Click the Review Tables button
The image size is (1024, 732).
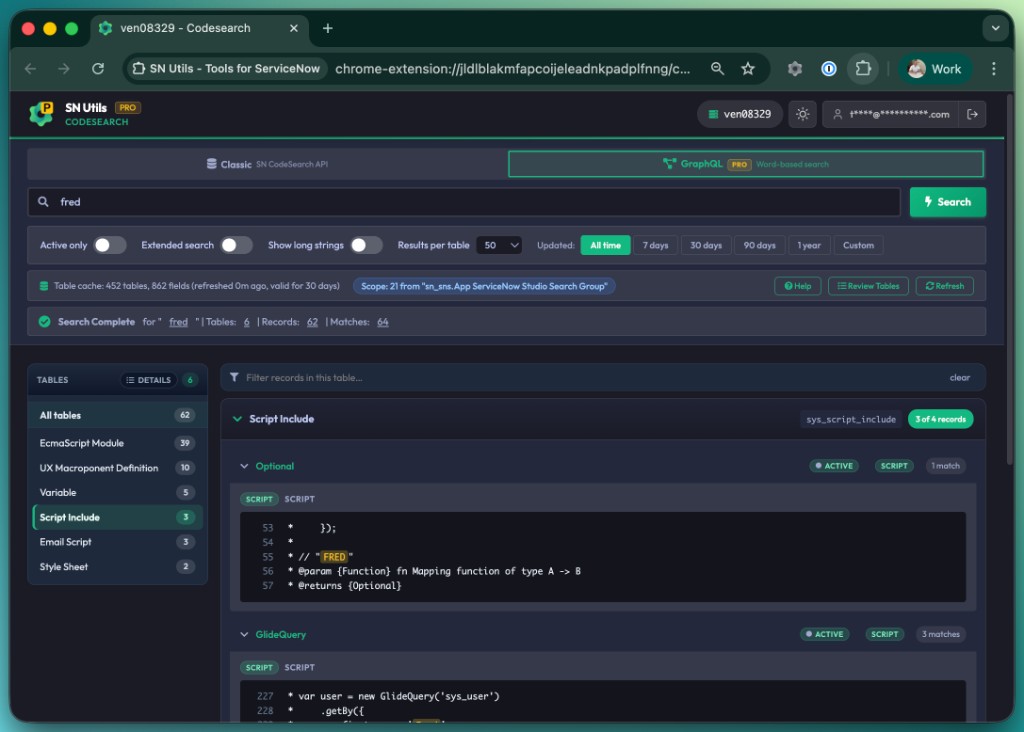pyautogui.click(x=868, y=286)
